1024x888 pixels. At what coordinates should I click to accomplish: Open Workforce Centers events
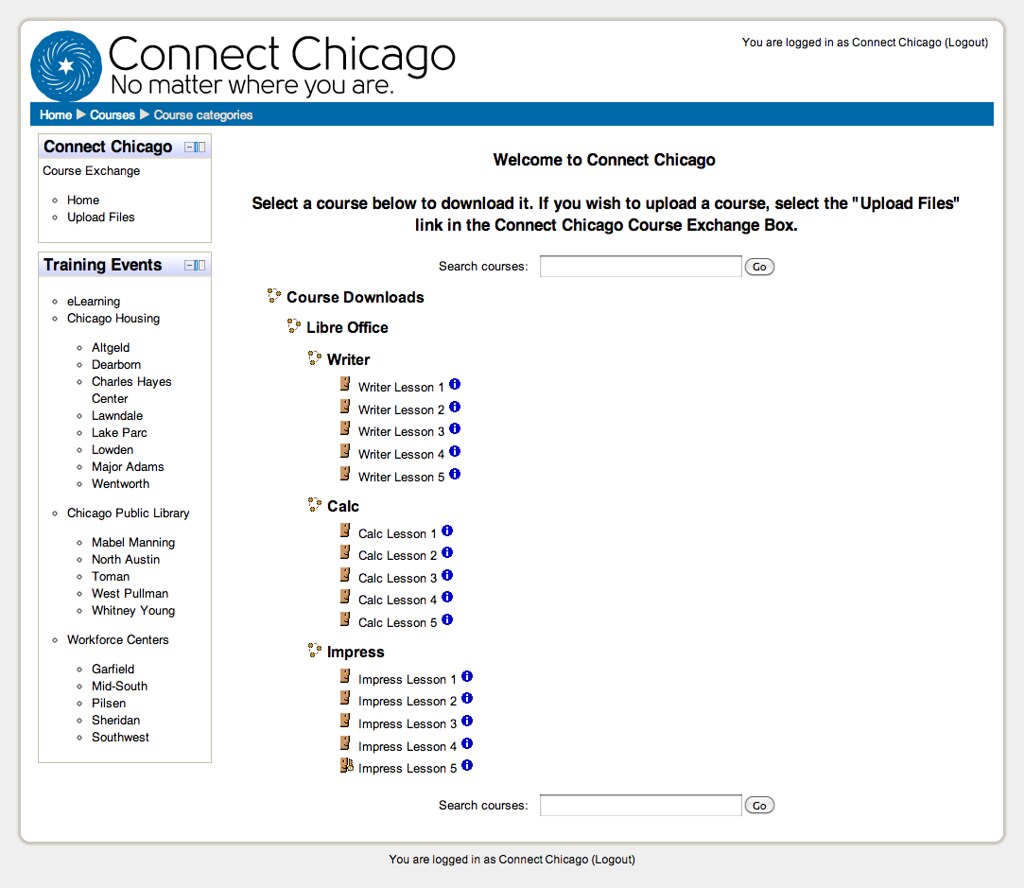[x=118, y=640]
